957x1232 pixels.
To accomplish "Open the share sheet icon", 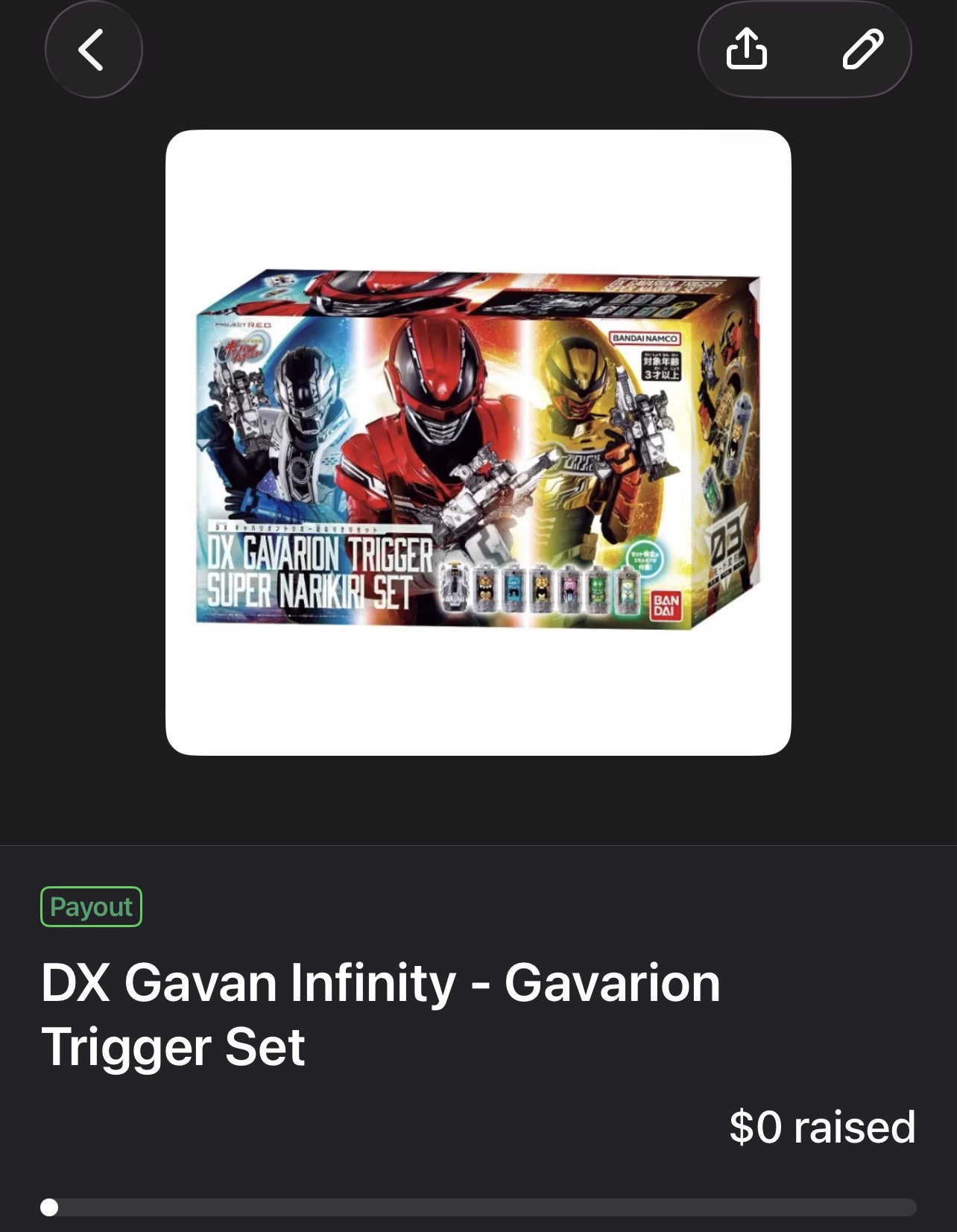I will [746, 49].
